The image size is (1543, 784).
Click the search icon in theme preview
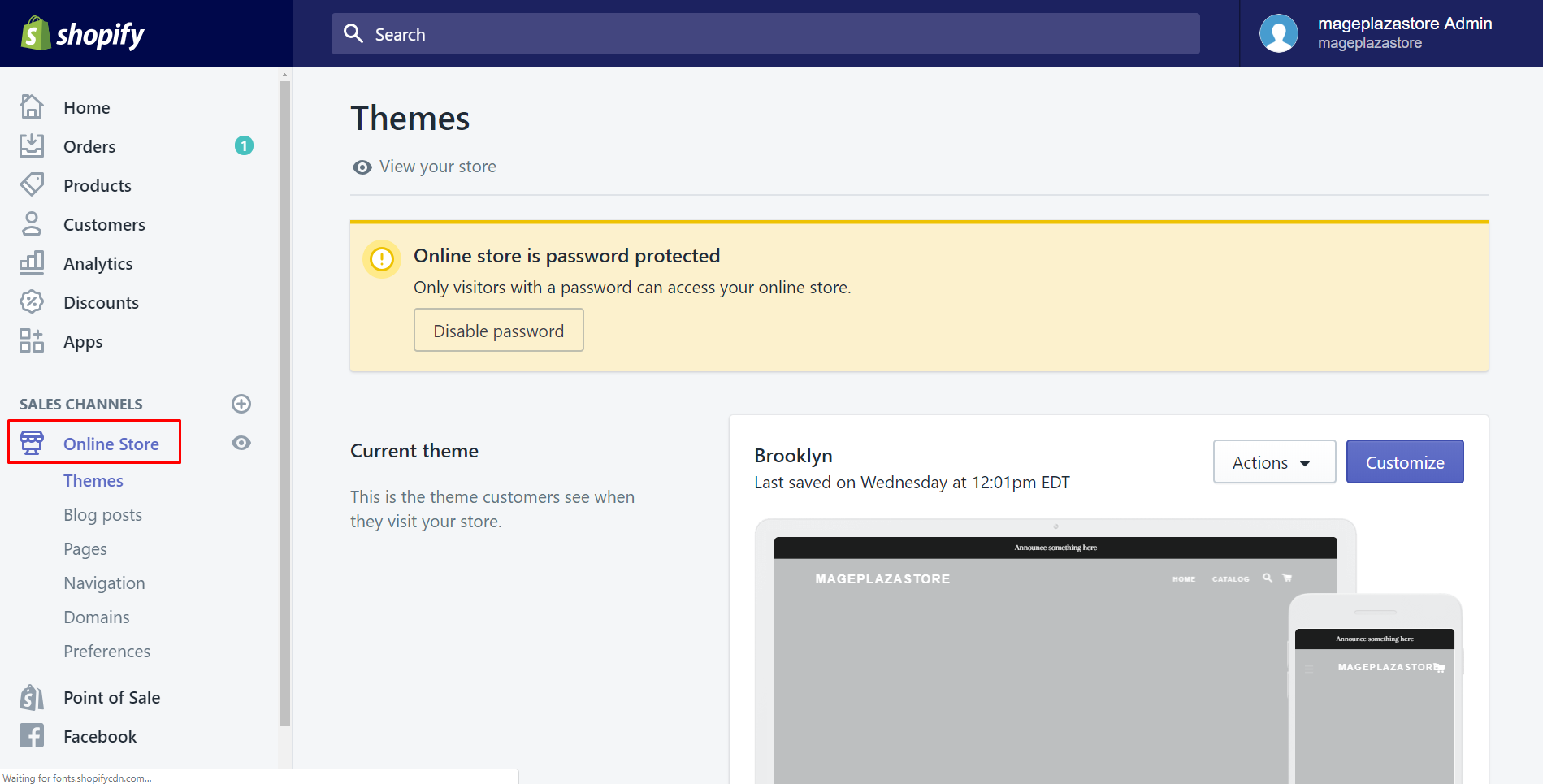[x=1268, y=578]
